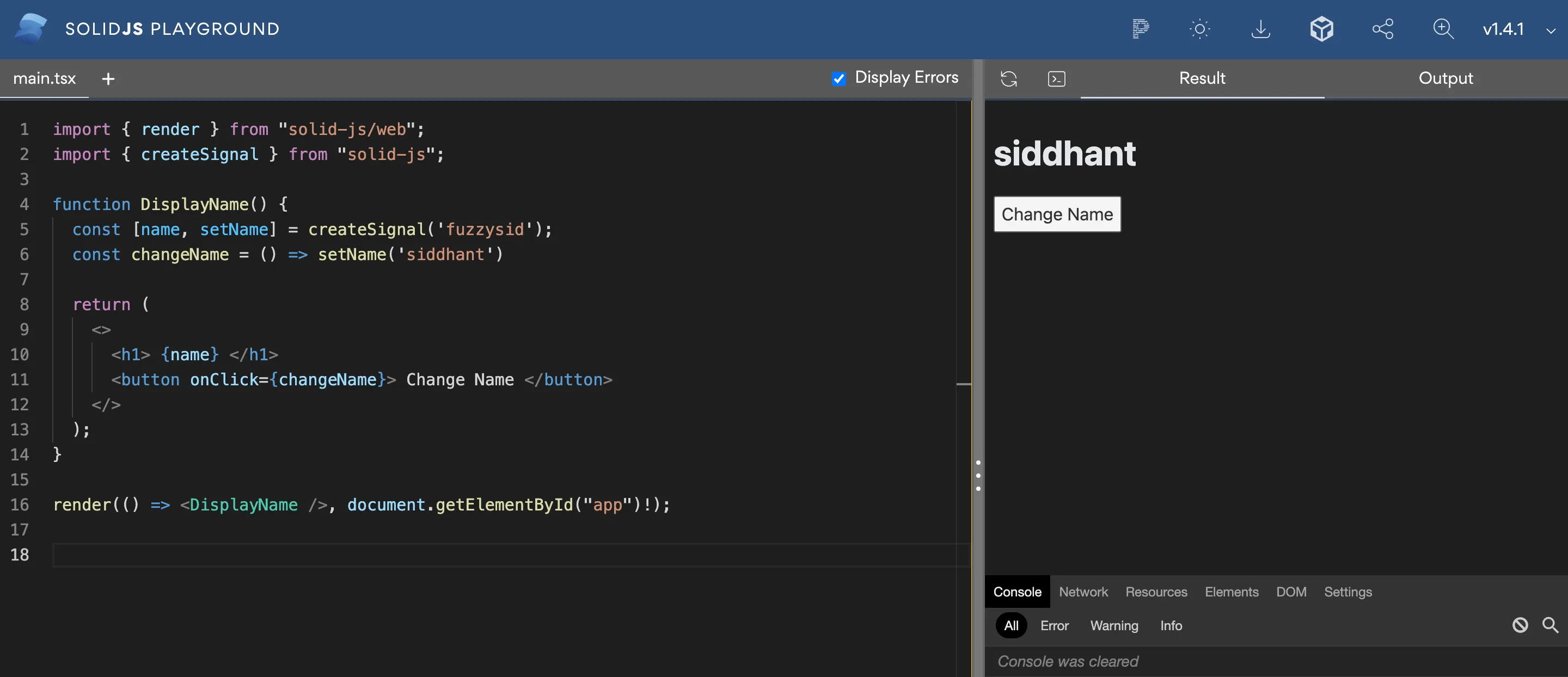Image resolution: width=1568 pixels, height=677 pixels.
Task: Expand the v1.4.1 version dropdown
Action: 1503,29
